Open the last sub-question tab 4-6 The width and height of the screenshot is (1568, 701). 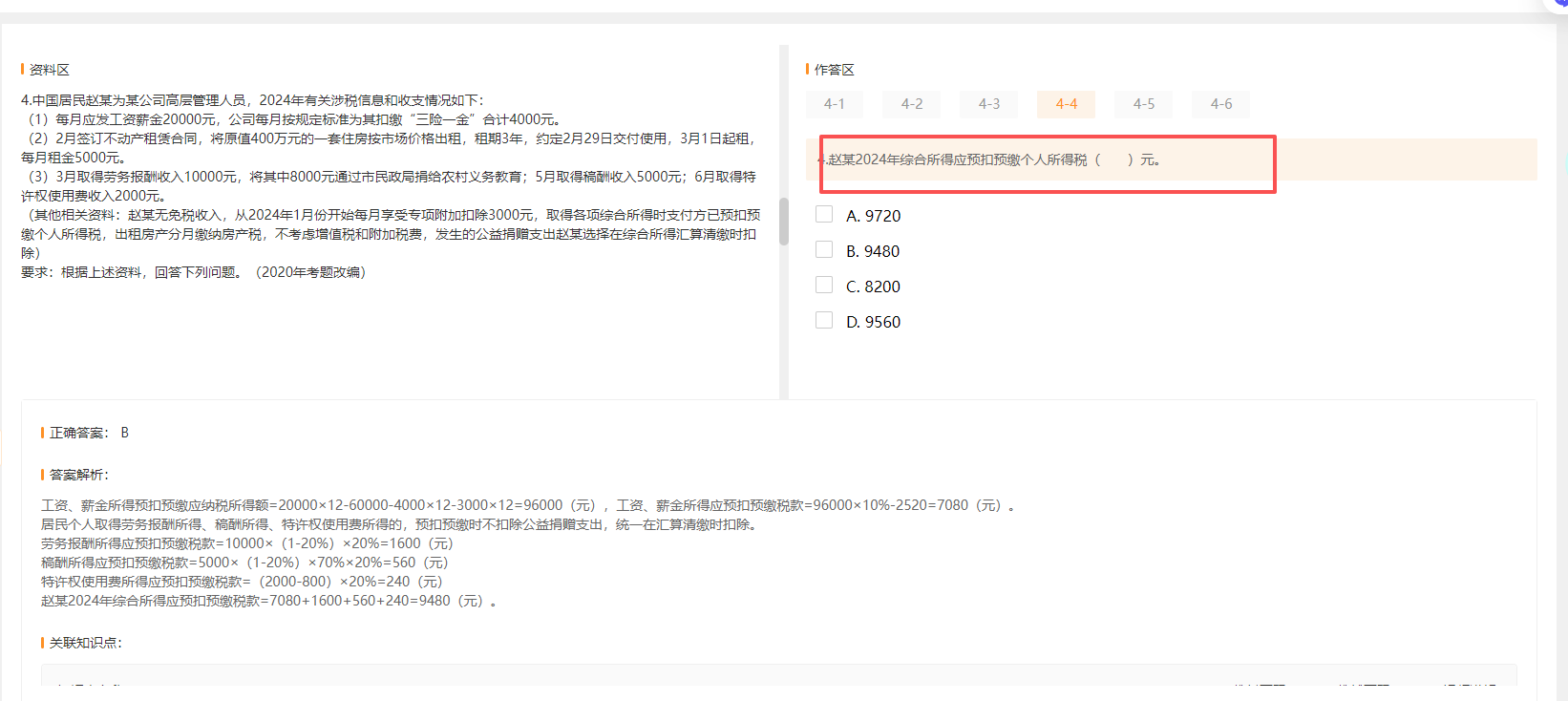click(1220, 104)
